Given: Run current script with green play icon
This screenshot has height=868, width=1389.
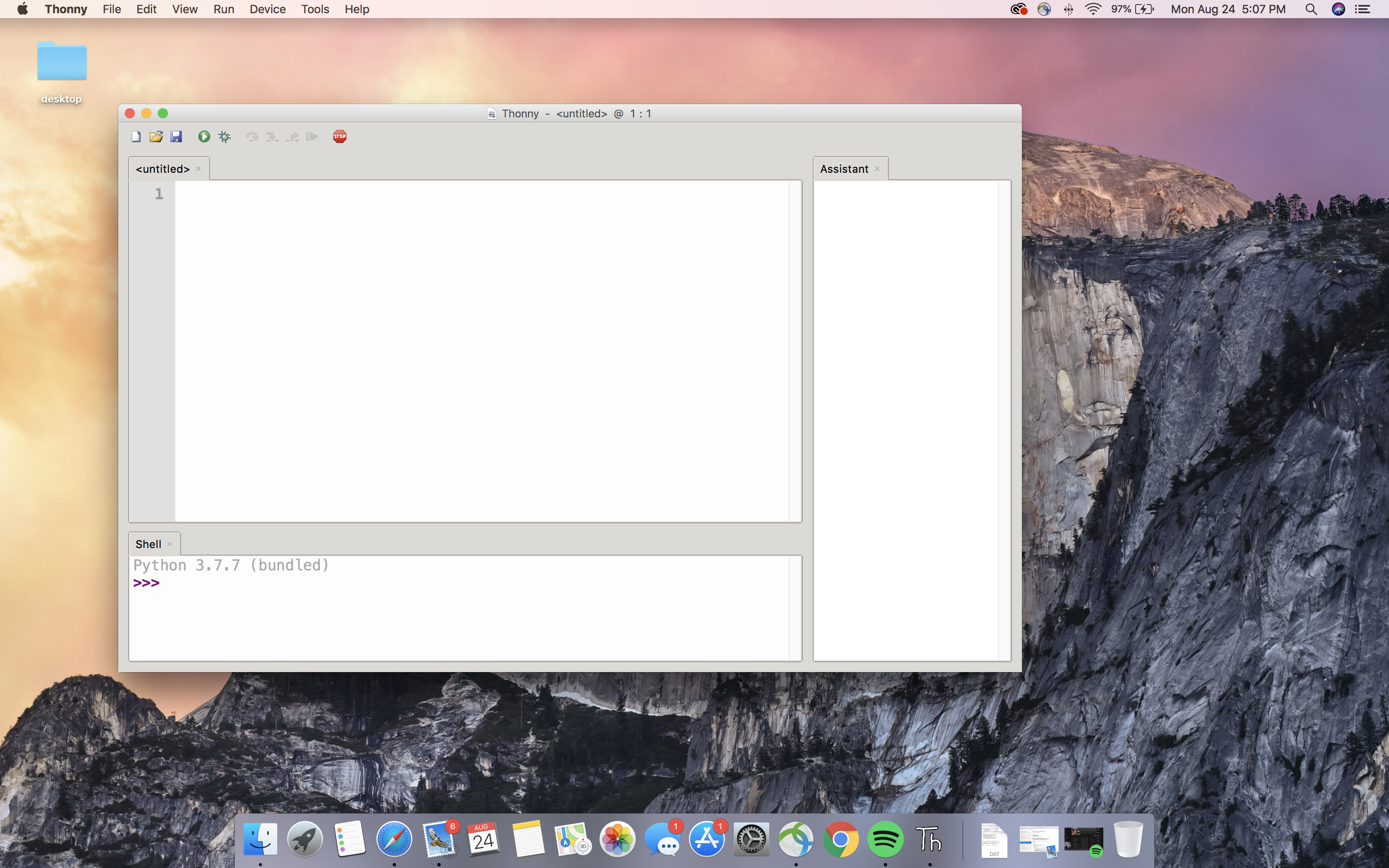Looking at the screenshot, I should click(204, 137).
